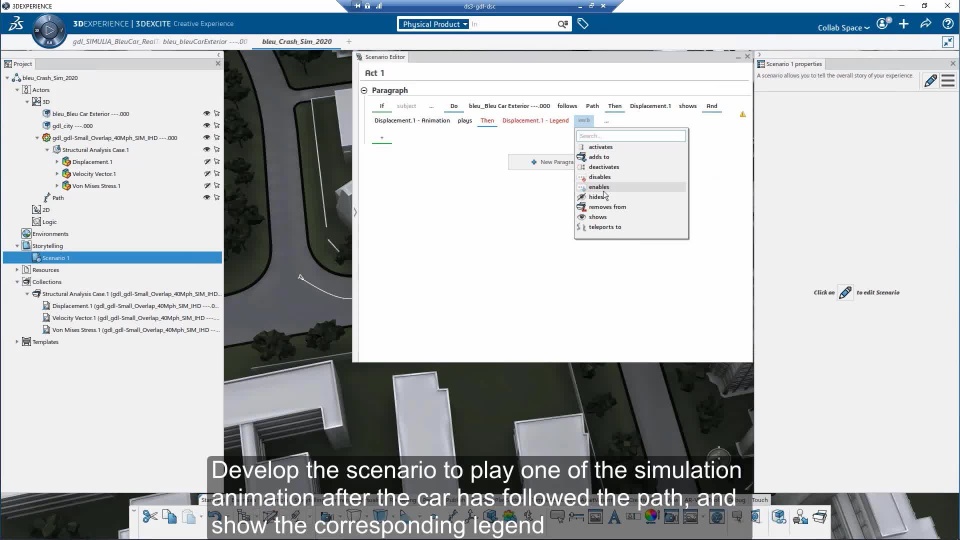
Task: Collapse the Actors tree node
Action: point(17,90)
